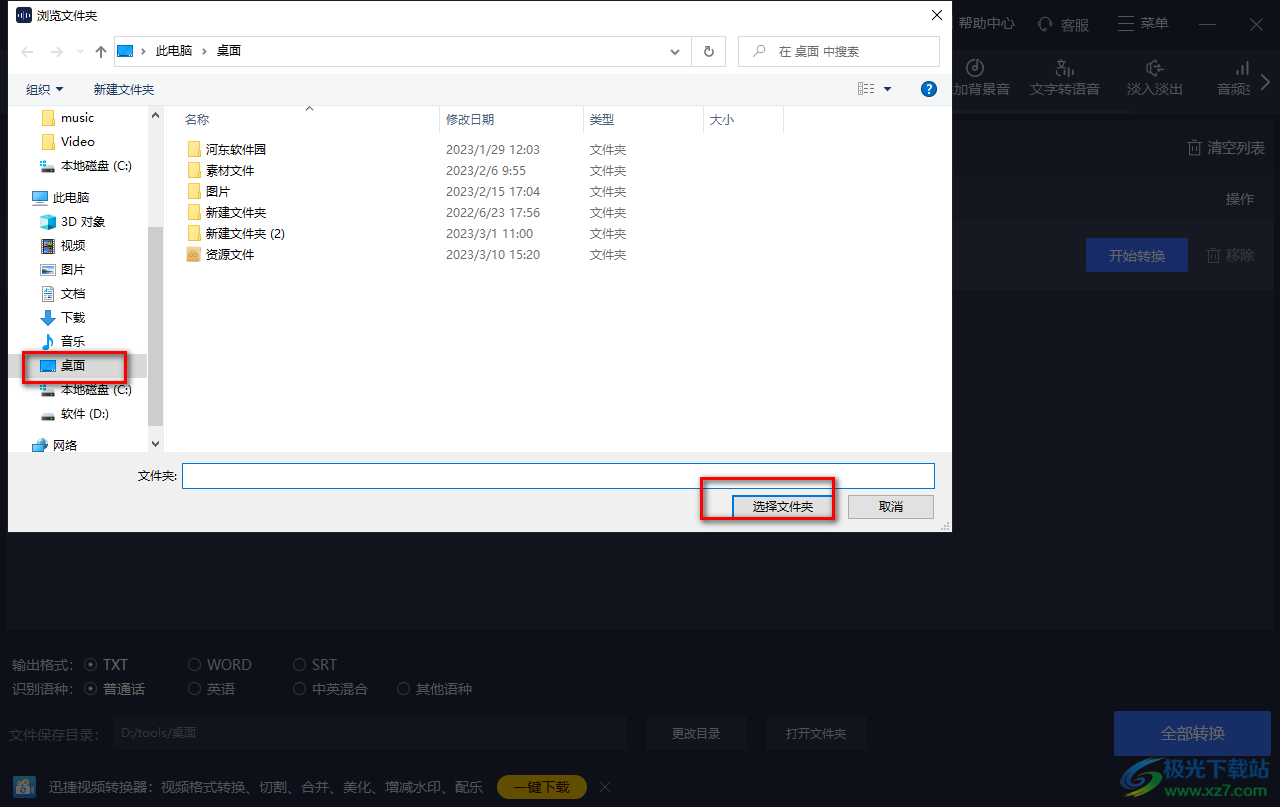Viewport: 1280px width, 807px height.
Task: Click 一键下载 promotion button
Action: point(541,787)
